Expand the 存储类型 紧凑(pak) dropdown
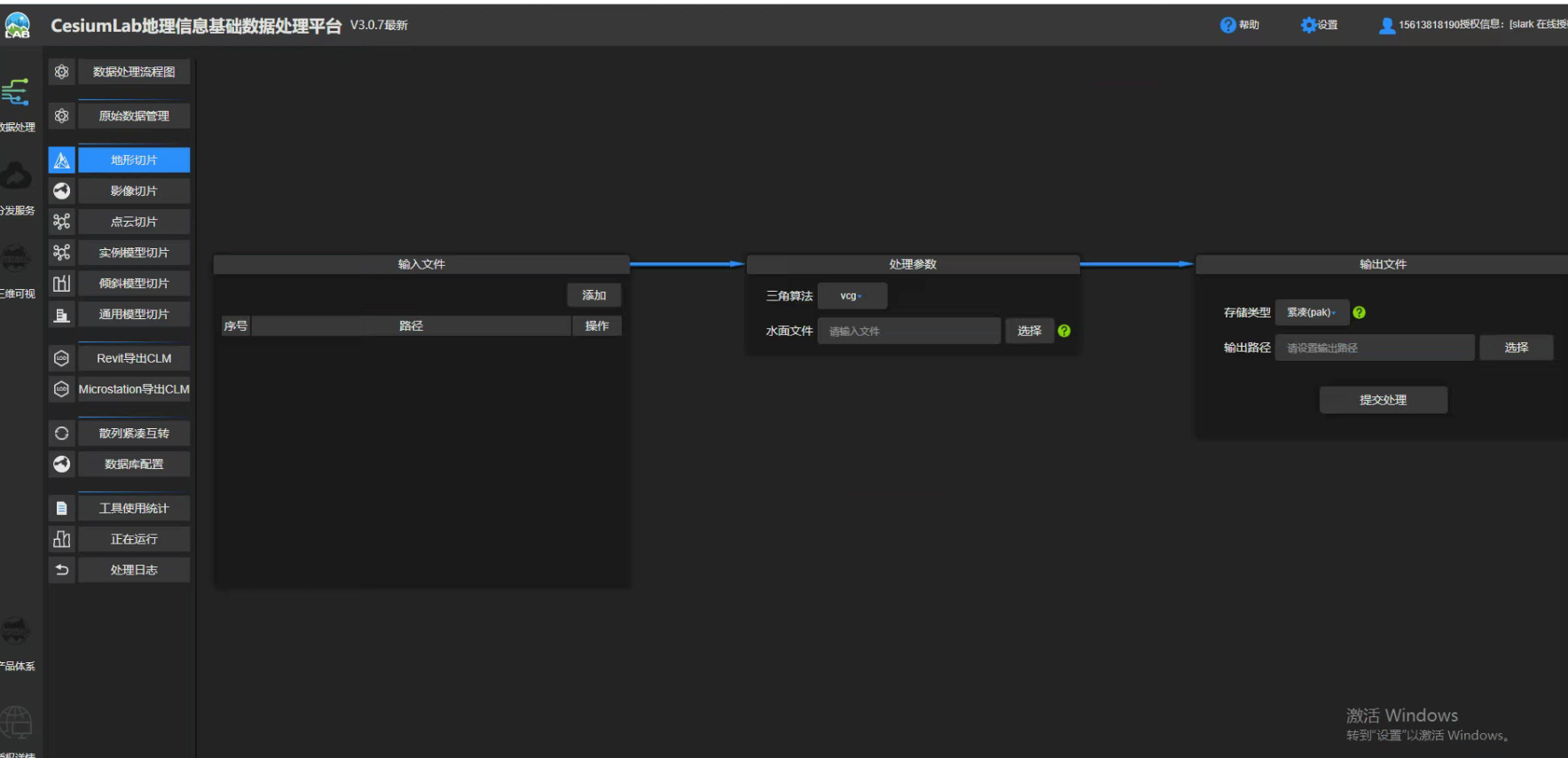 (1312, 312)
